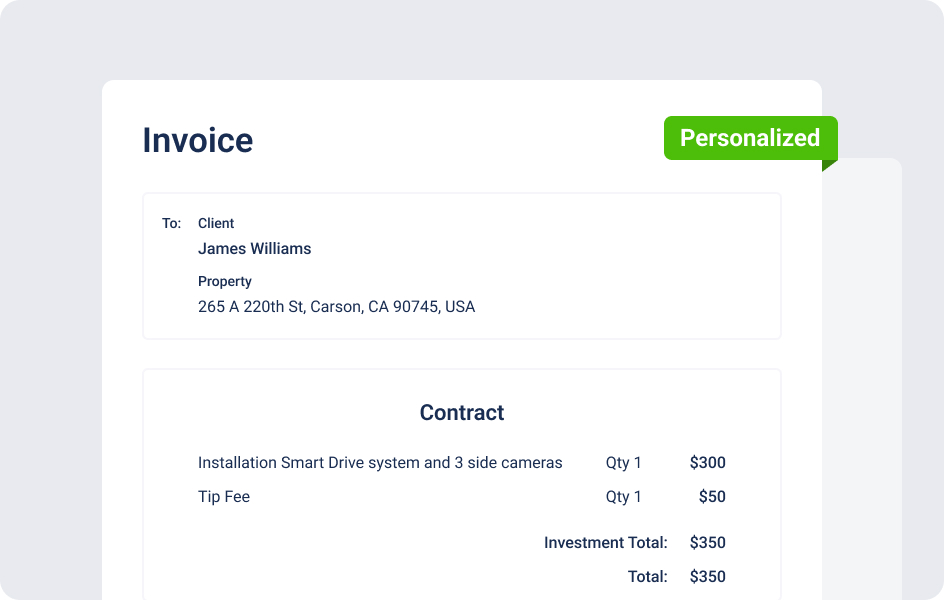This screenshot has height=600, width=944.
Task: Select the client name James Williams
Action: pyautogui.click(x=255, y=249)
